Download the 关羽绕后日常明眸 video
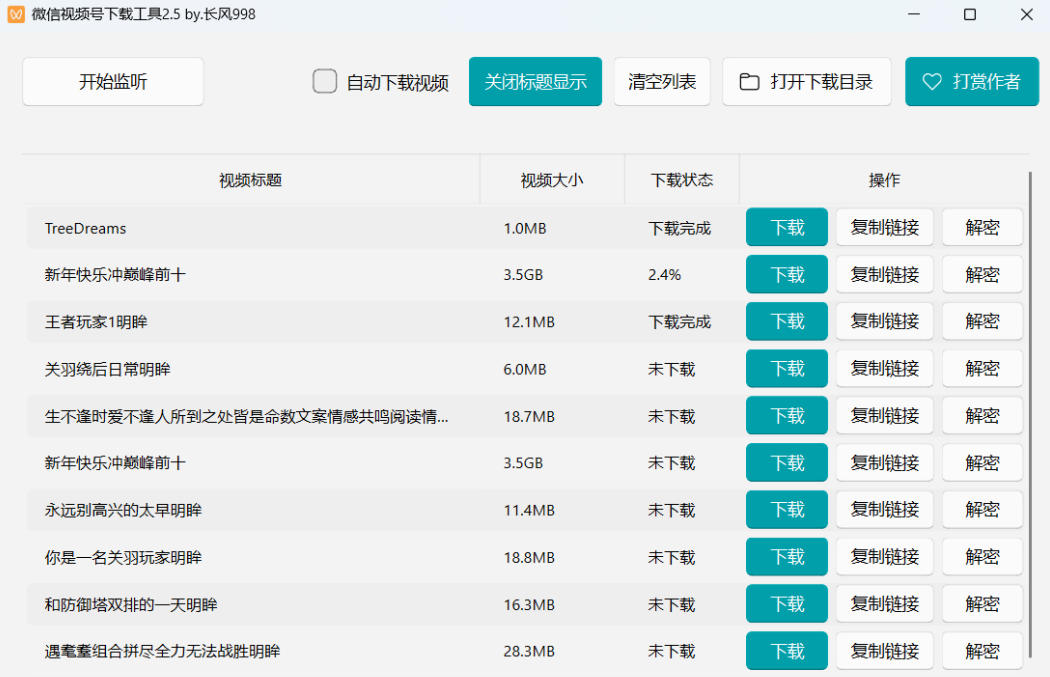Image resolution: width=1050 pixels, height=677 pixels. [786, 368]
